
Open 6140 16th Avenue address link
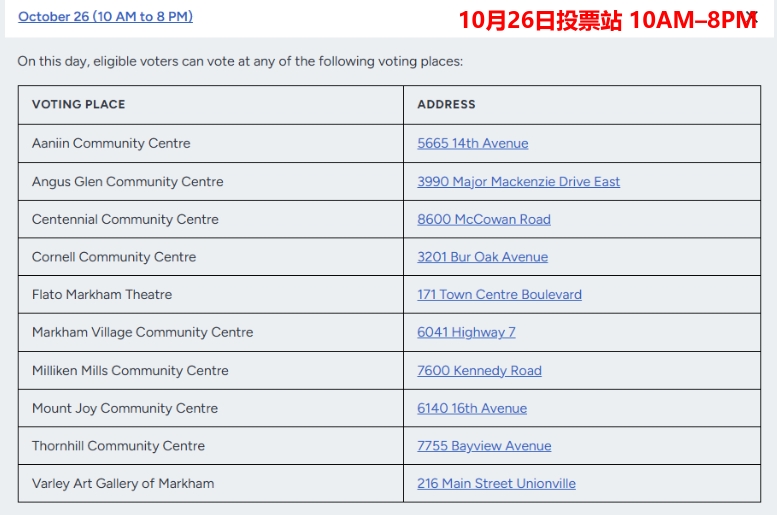point(472,408)
